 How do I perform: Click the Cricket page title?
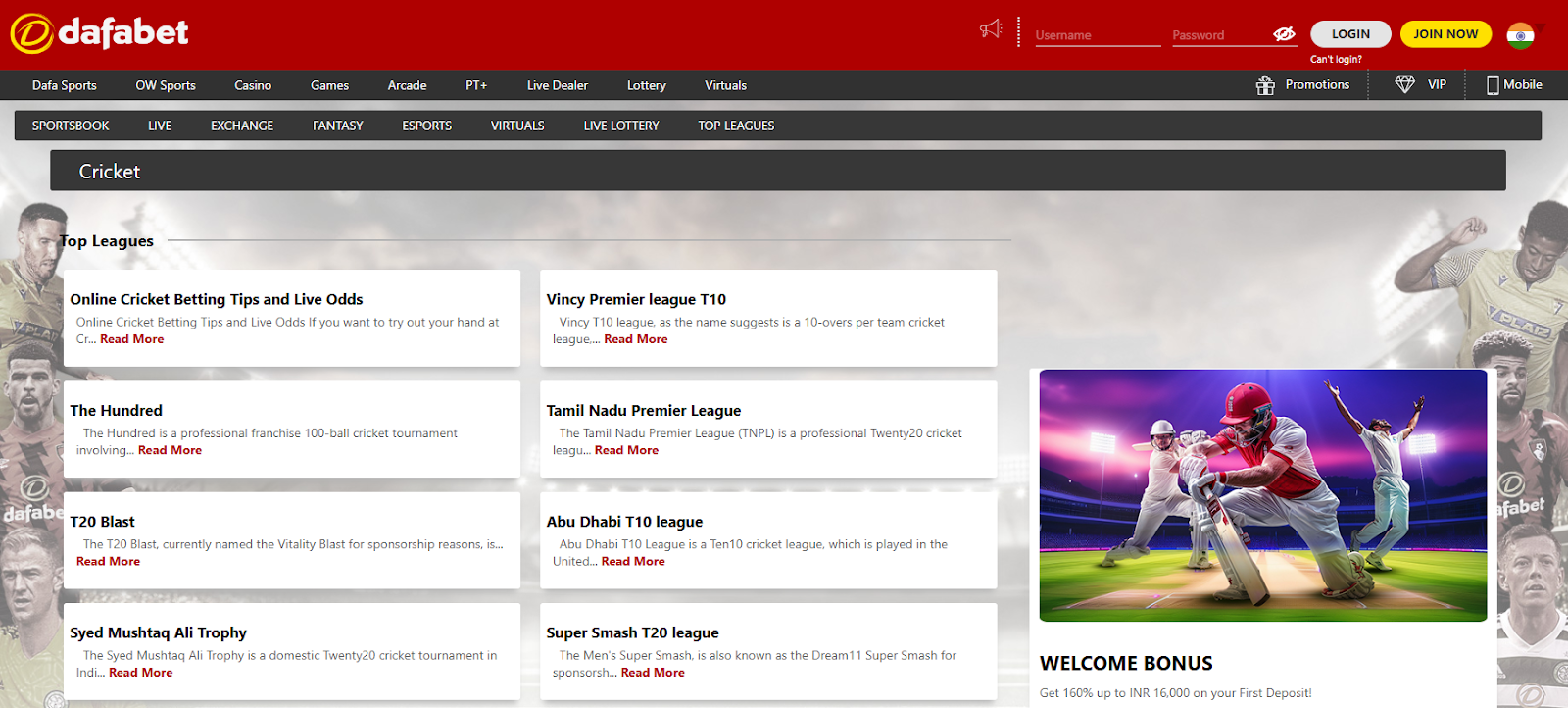tap(110, 172)
